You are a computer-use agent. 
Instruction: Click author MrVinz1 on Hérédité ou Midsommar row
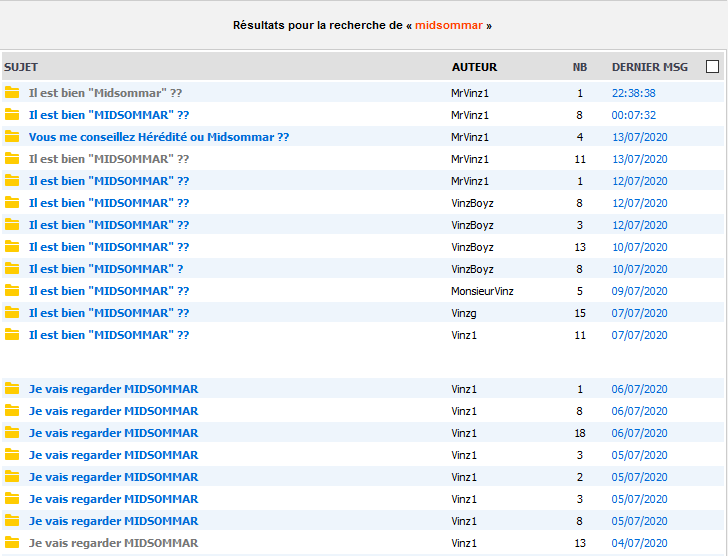[x=470, y=137]
